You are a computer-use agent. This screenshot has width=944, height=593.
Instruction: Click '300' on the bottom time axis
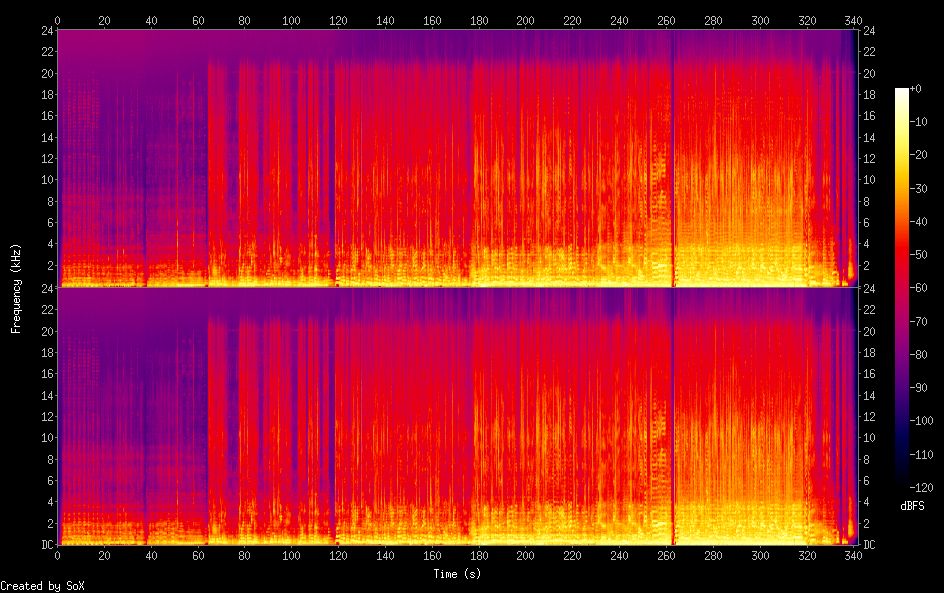(760, 556)
